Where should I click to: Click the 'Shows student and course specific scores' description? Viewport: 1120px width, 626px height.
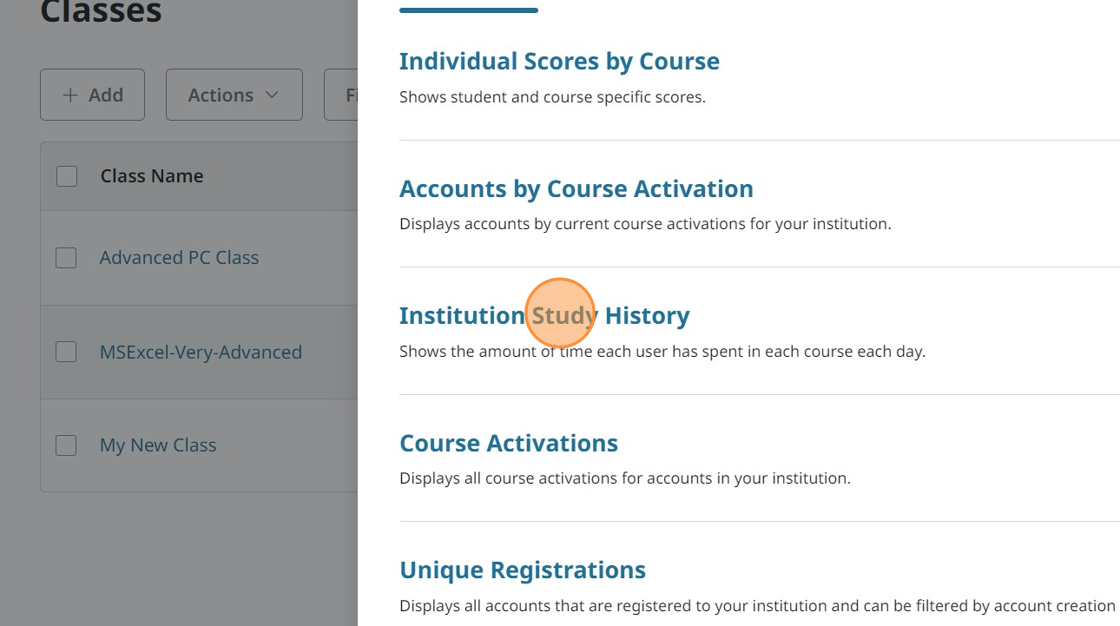click(x=552, y=97)
